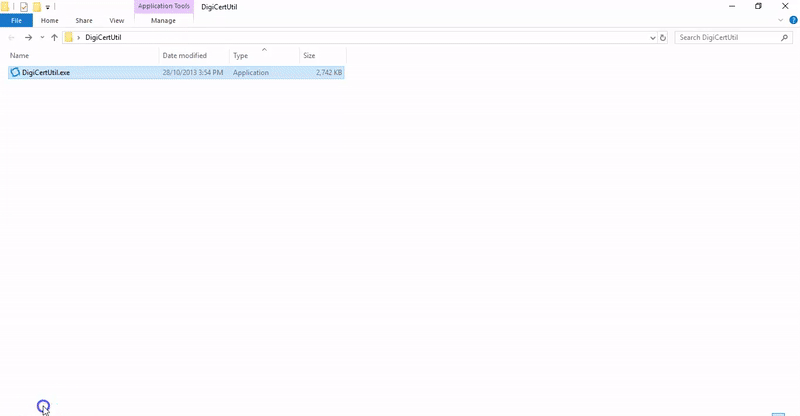Click the 2,742 KB size cell
Screen dimensions: 800x416
329,72
